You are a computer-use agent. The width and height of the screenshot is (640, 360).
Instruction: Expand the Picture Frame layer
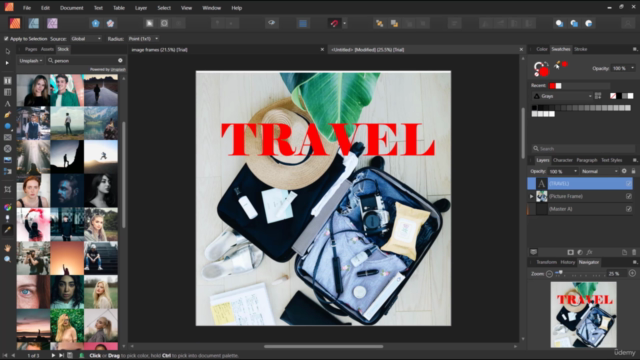point(531,196)
